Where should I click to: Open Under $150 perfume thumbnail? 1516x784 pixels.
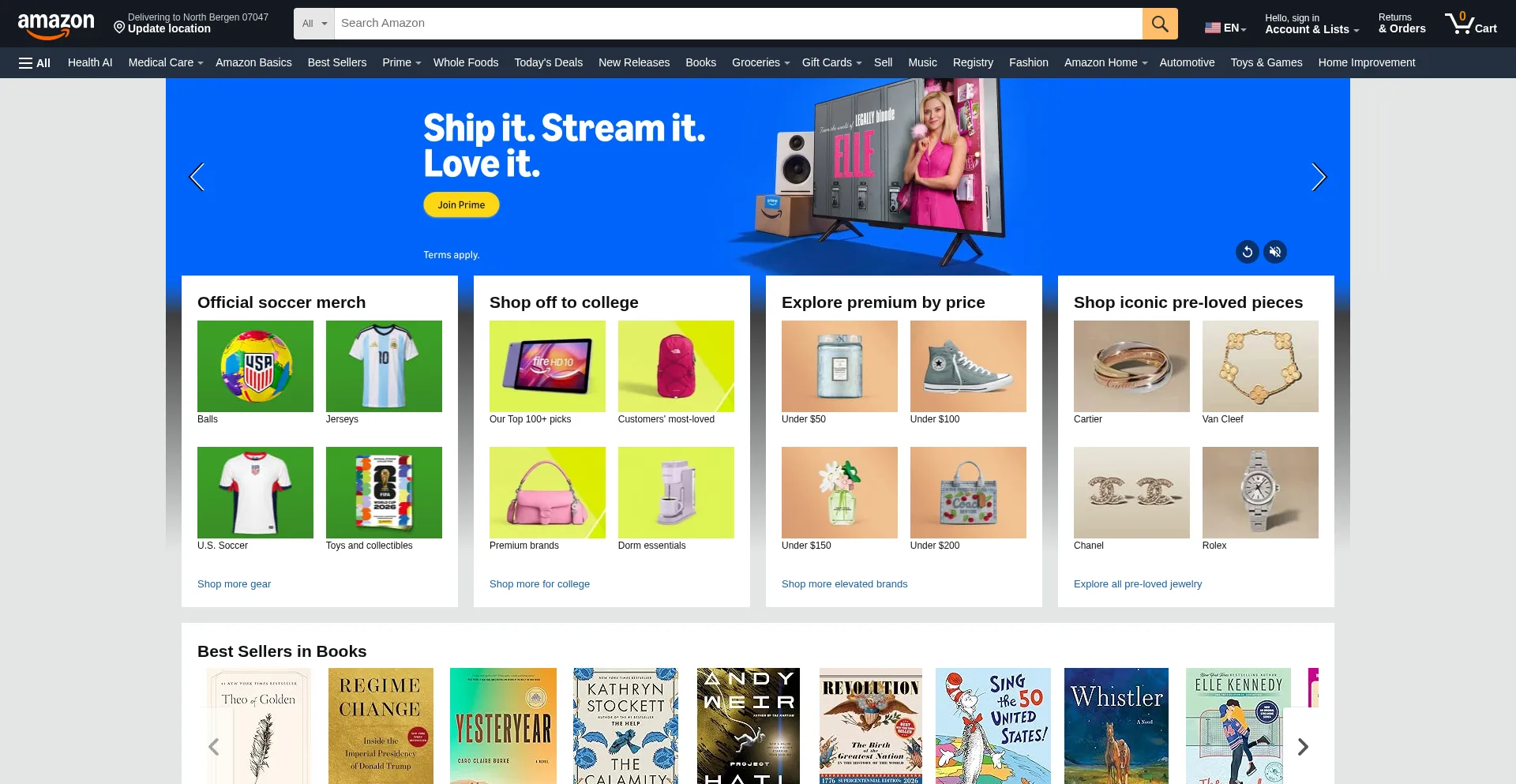pos(839,493)
